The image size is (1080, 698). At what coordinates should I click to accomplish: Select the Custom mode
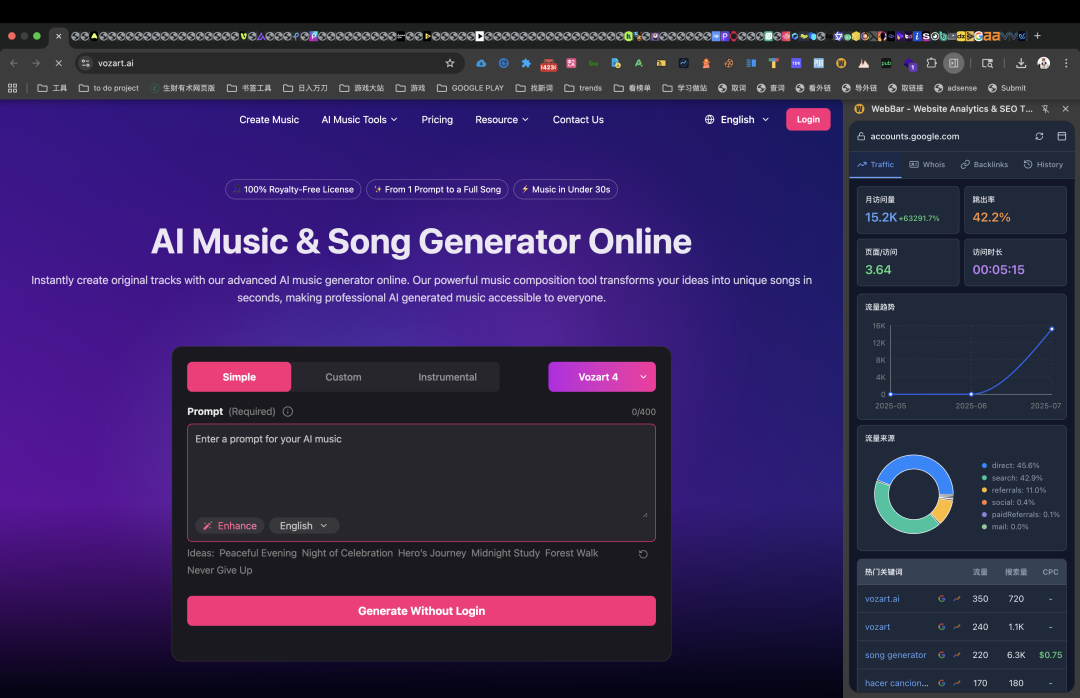[343, 377]
